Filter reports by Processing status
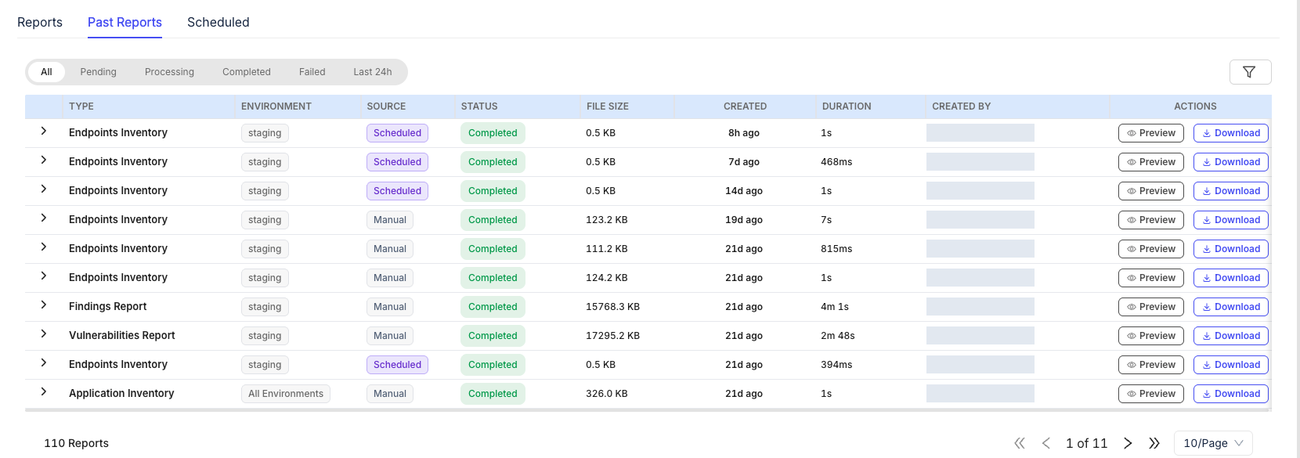Screen dimensions: 1300x458 point(169,72)
